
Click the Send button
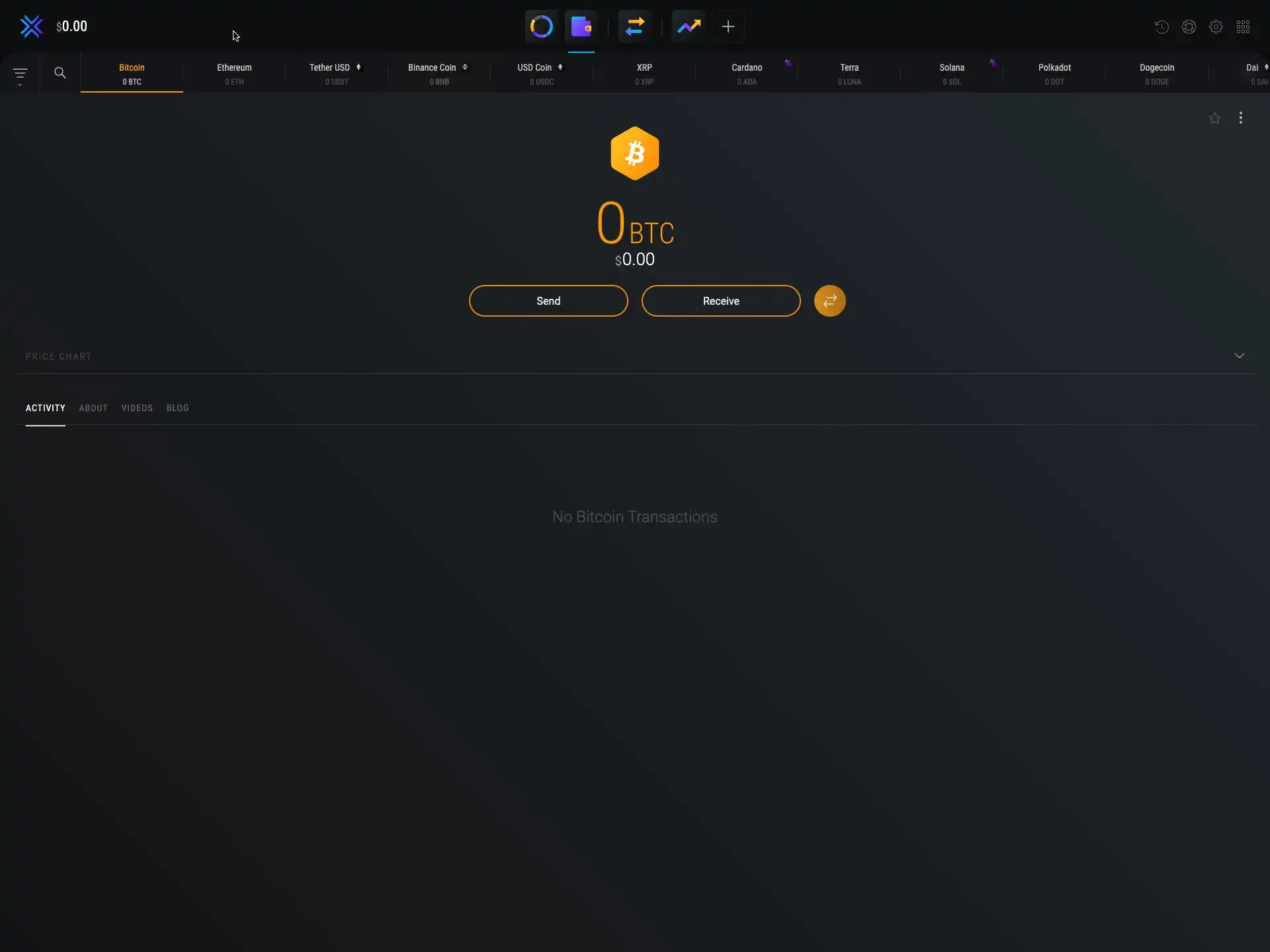(548, 301)
